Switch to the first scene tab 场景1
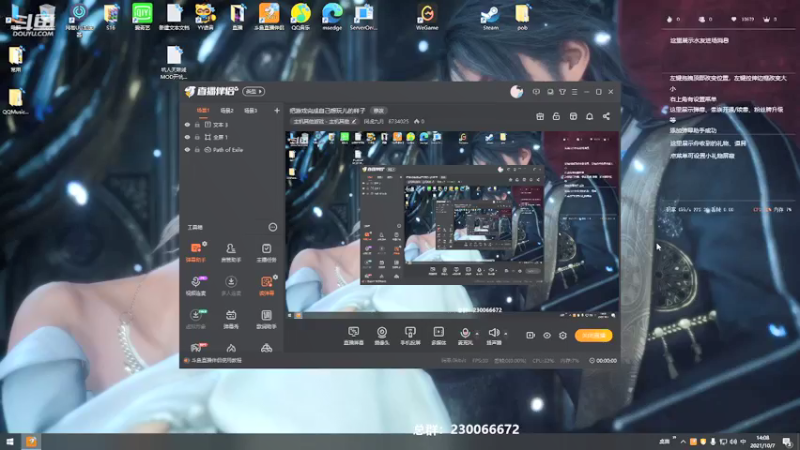The width and height of the screenshot is (800, 450). [x=203, y=111]
